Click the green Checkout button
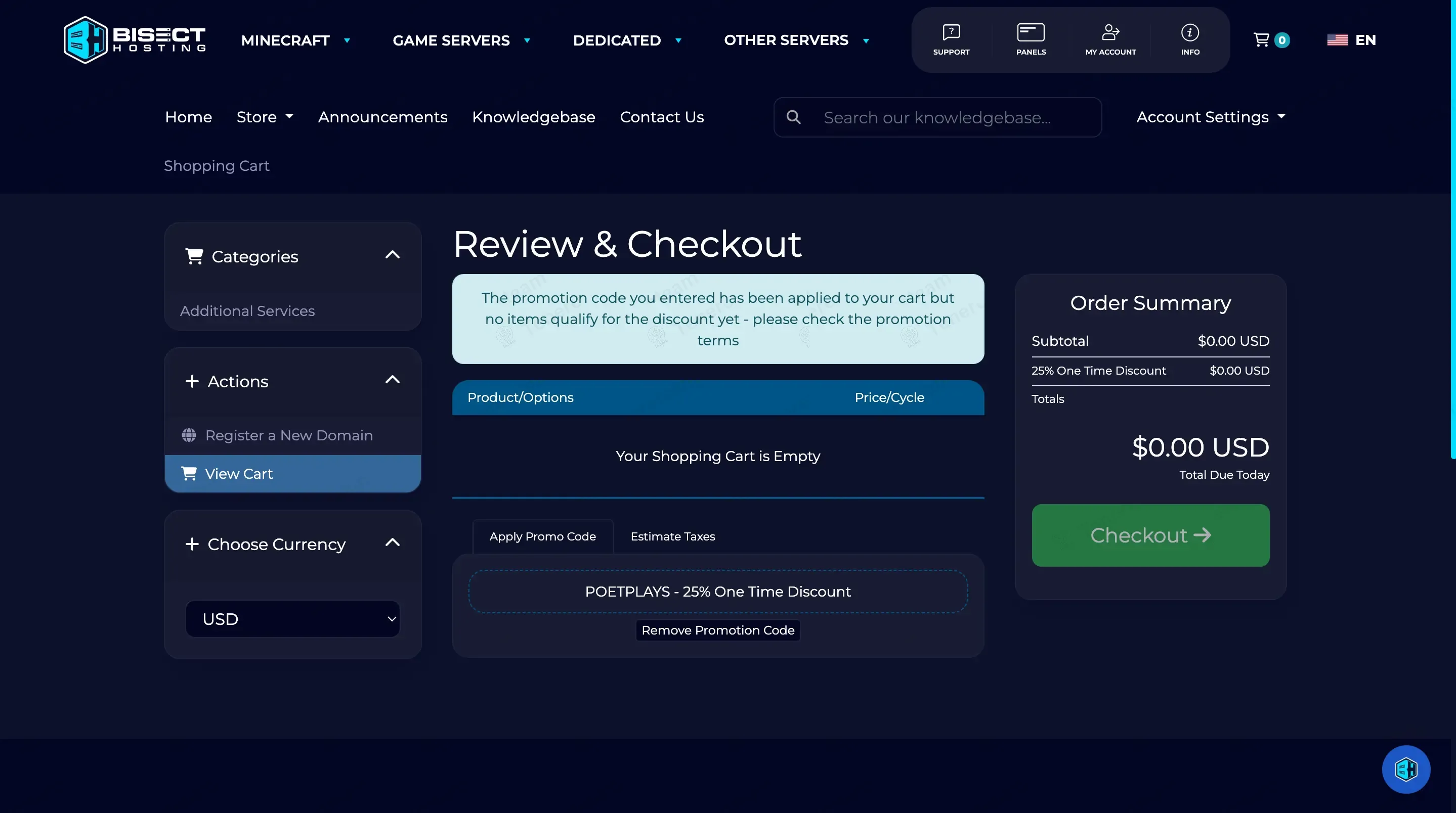Image resolution: width=1456 pixels, height=813 pixels. pos(1149,535)
